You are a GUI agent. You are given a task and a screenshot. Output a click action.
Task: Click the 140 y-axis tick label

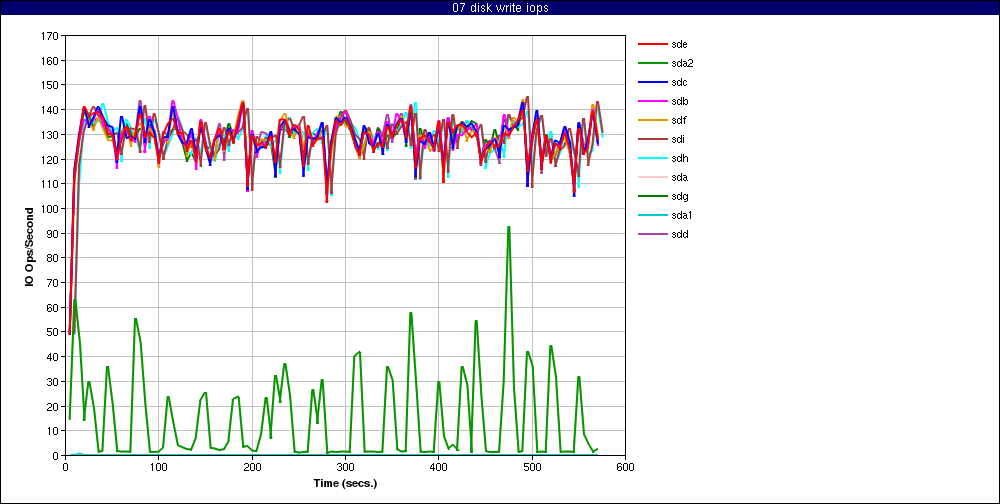pos(50,110)
